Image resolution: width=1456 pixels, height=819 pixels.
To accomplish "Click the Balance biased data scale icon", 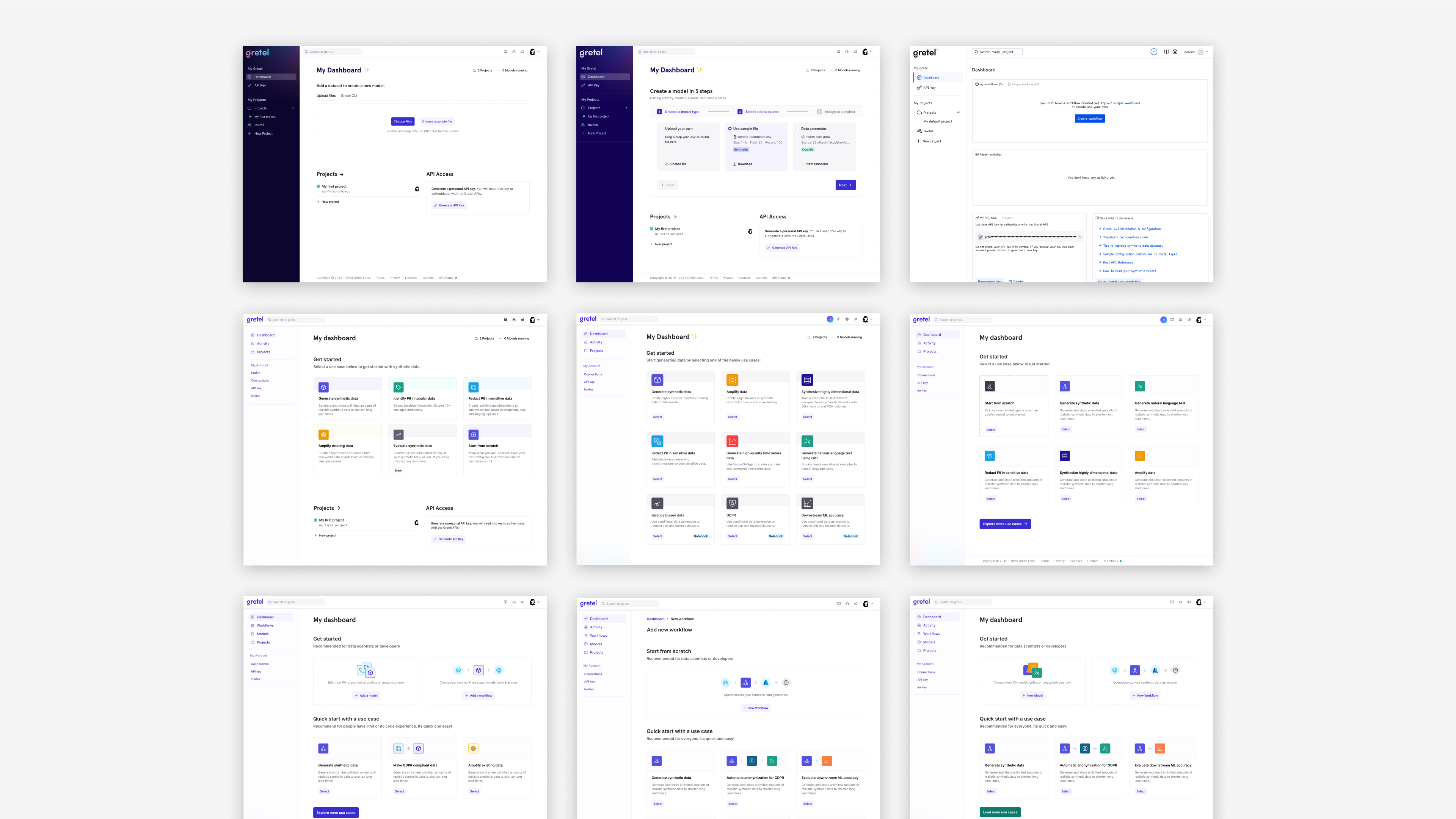I will coord(657,503).
